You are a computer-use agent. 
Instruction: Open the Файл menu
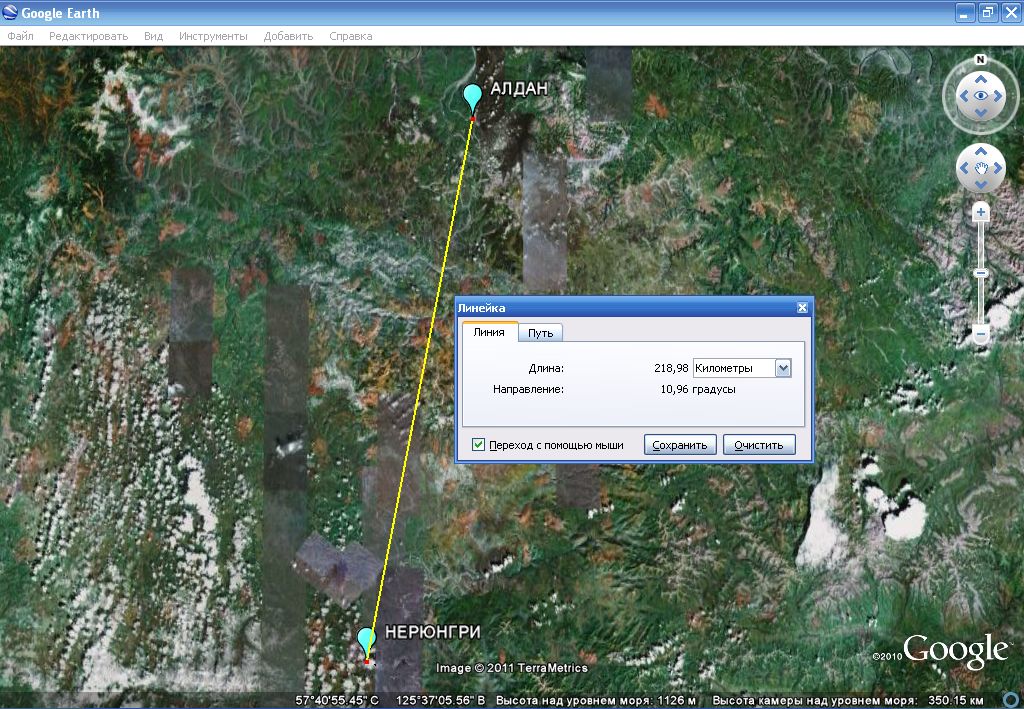click(20, 36)
